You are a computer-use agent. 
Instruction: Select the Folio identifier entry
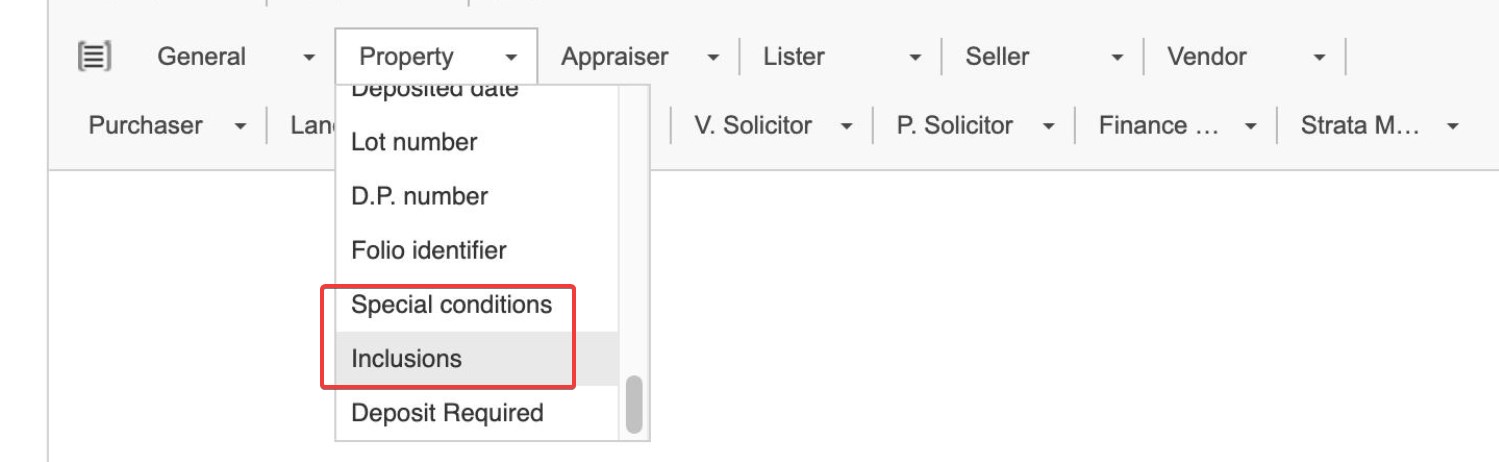428,250
